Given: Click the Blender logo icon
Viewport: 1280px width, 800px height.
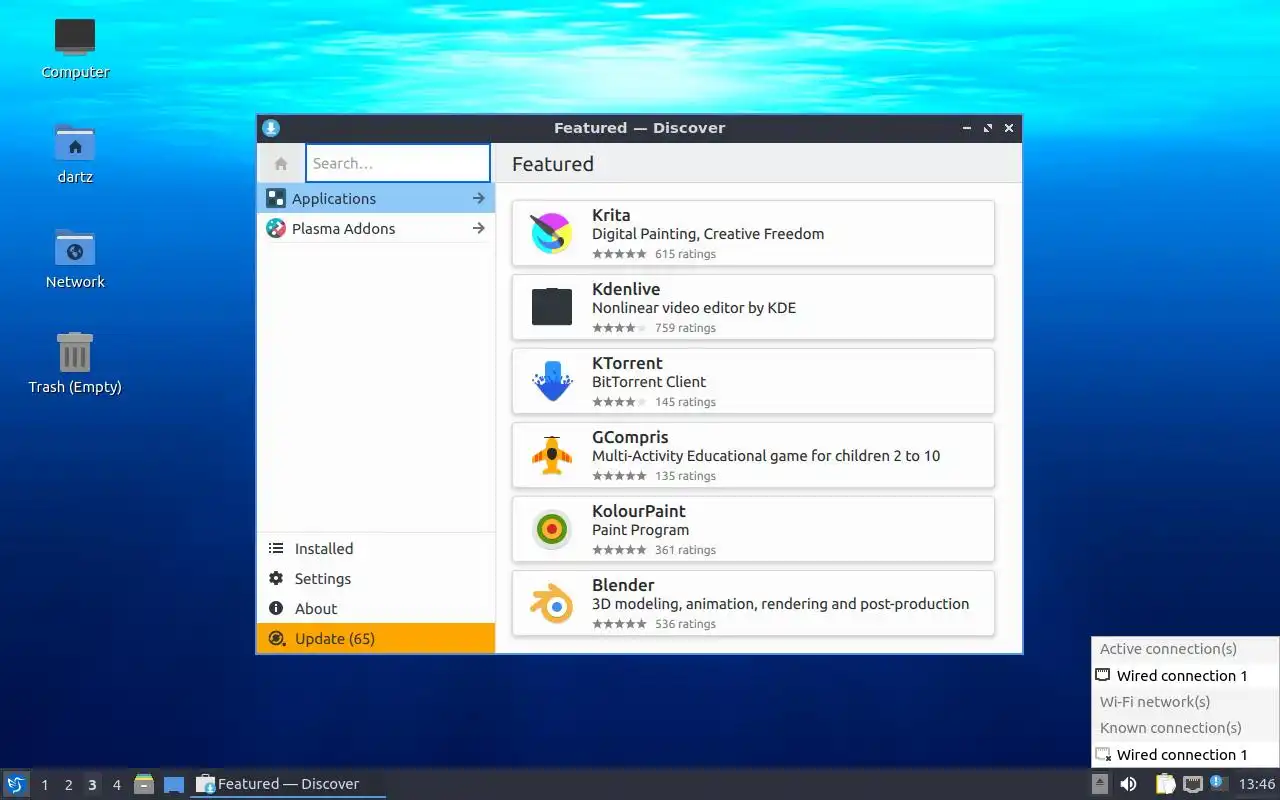Looking at the screenshot, I should click(551, 603).
